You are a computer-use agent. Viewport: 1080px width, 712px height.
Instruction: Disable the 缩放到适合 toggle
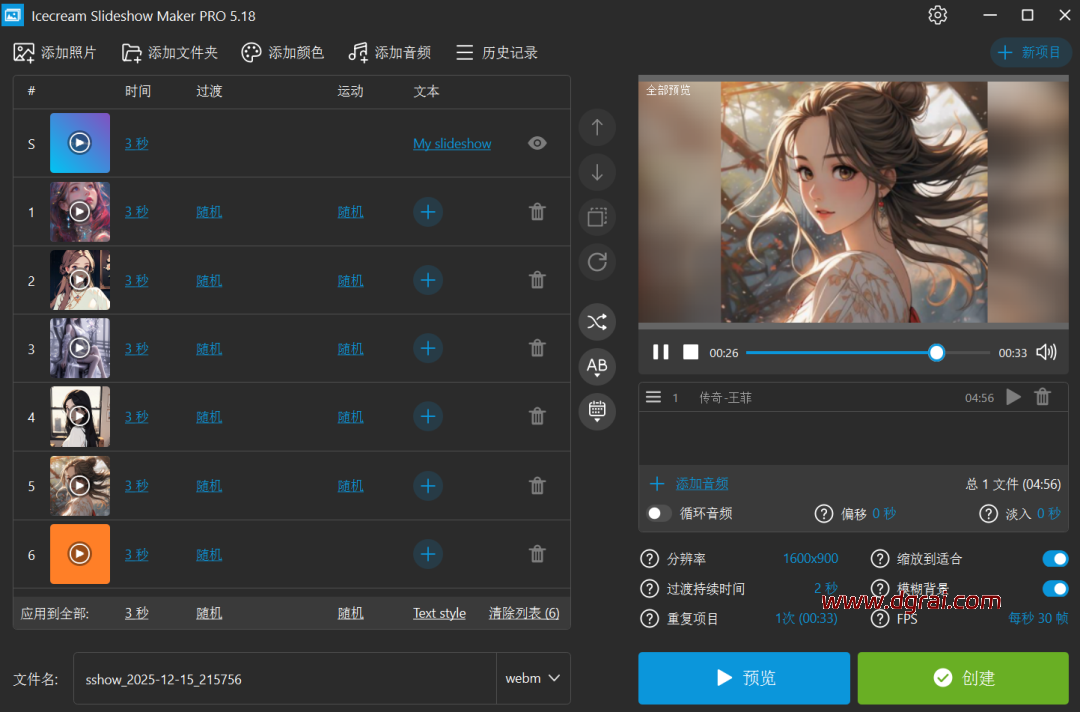click(x=1055, y=559)
